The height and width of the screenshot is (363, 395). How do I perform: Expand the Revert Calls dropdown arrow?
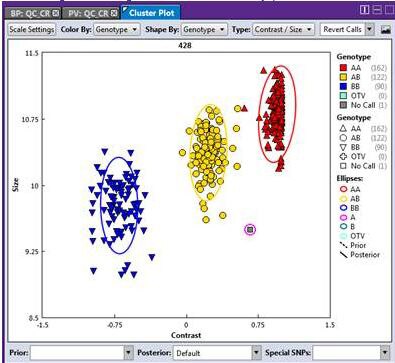pyautogui.click(x=369, y=30)
